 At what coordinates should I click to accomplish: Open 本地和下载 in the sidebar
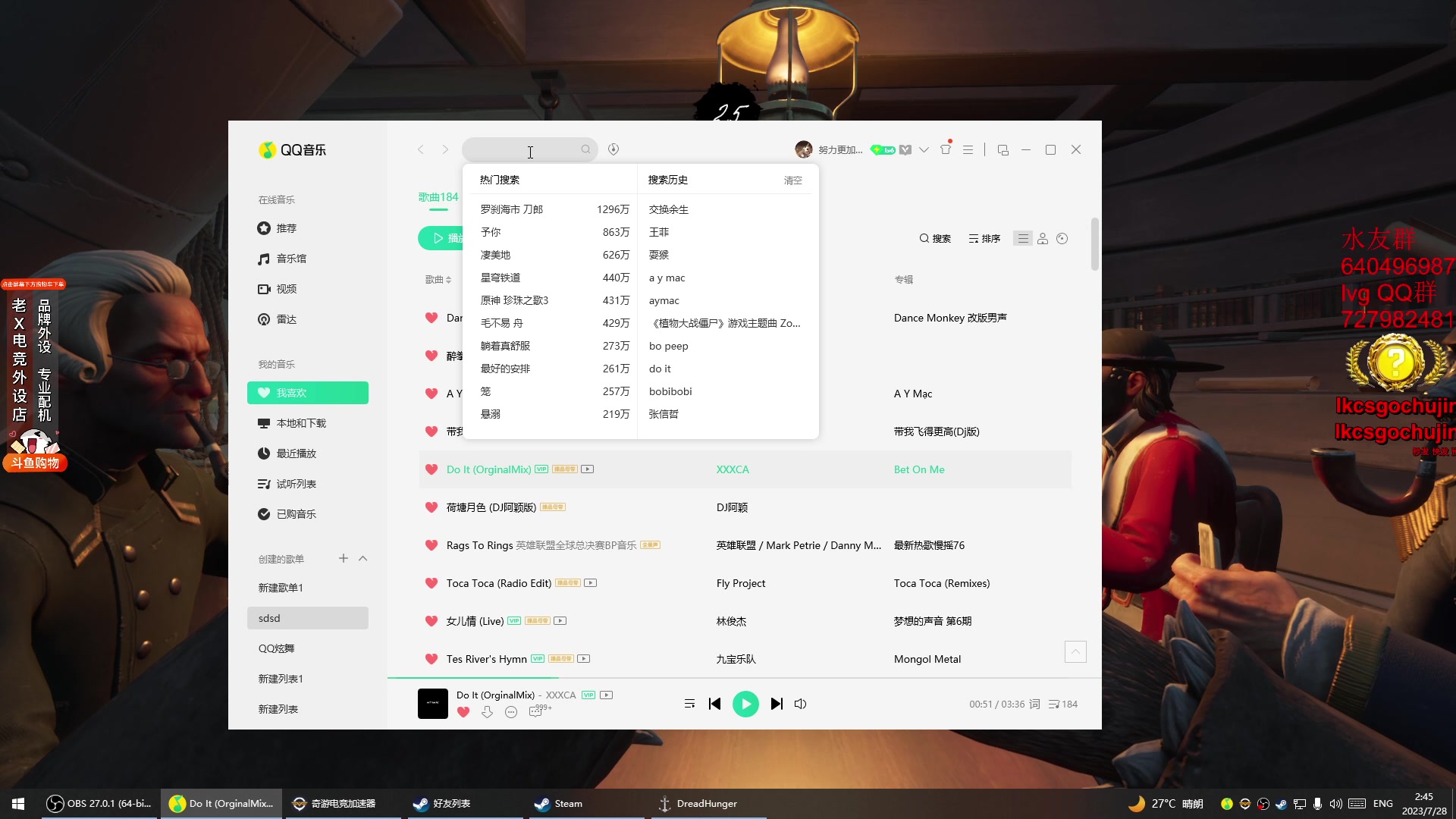308,423
